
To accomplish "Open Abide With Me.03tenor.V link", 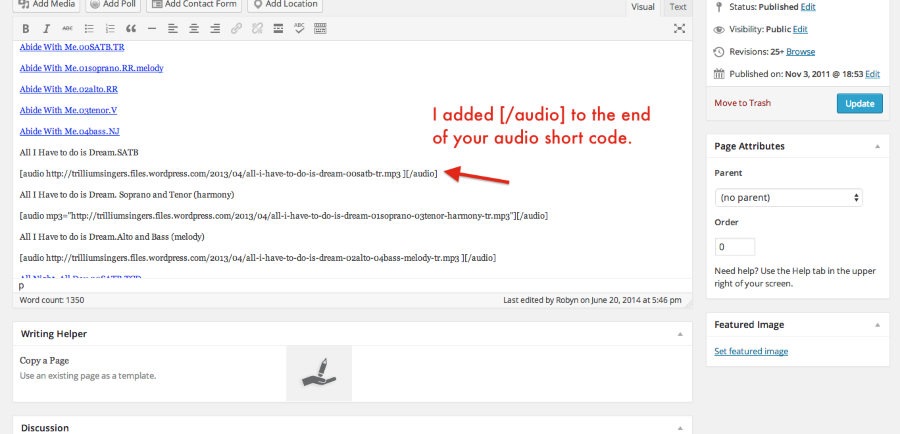I will [68, 110].
